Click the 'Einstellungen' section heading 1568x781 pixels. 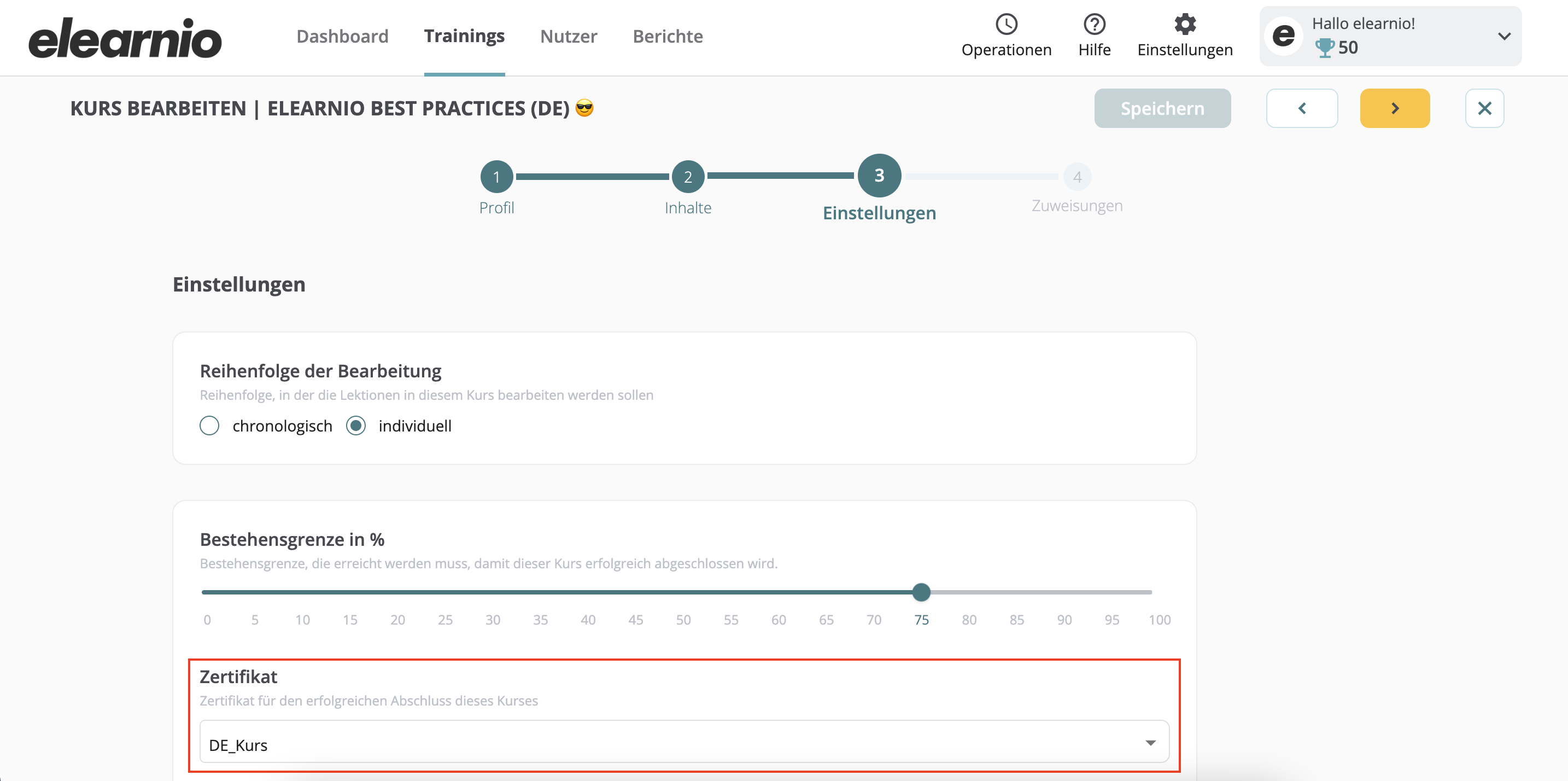click(x=238, y=284)
